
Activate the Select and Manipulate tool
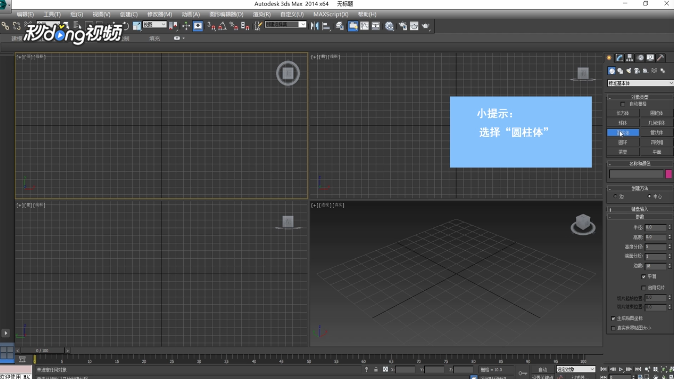pos(186,26)
